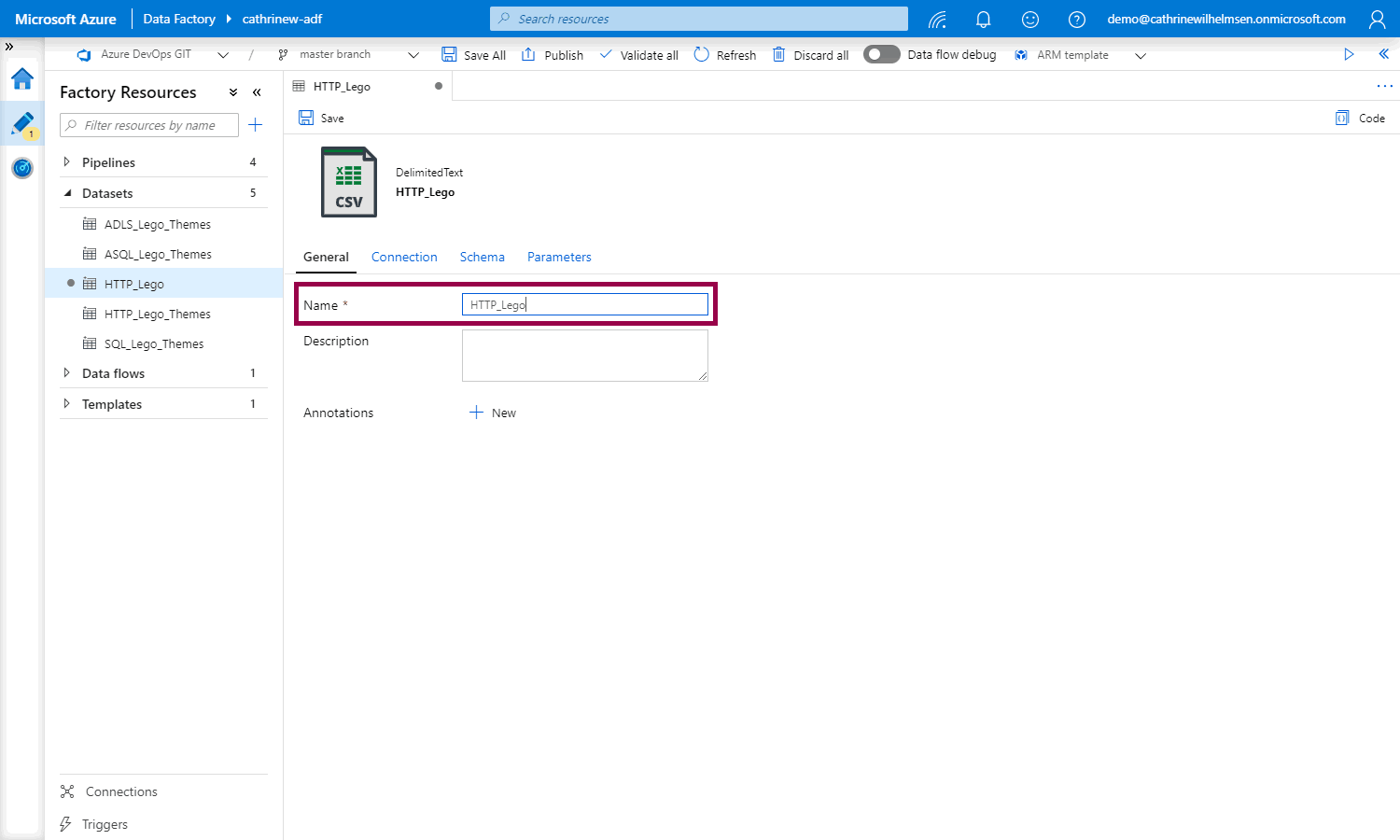
Task: Refresh the factory resources
Action: [725, 55]
